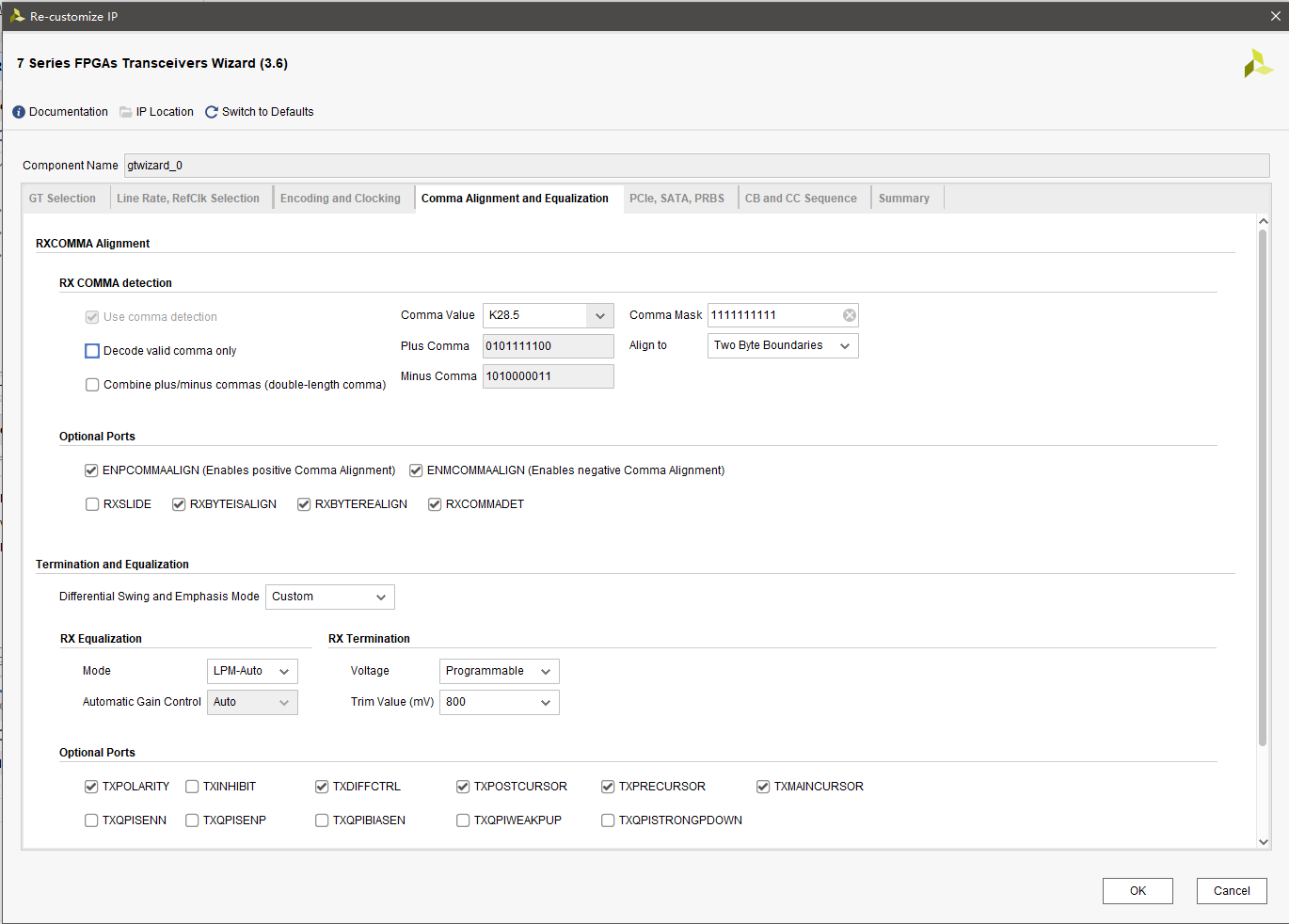Screen dimensions: 1289x924
Task: Enable TXQPIBIASEN checkbox
Action: tap(322, 820)
